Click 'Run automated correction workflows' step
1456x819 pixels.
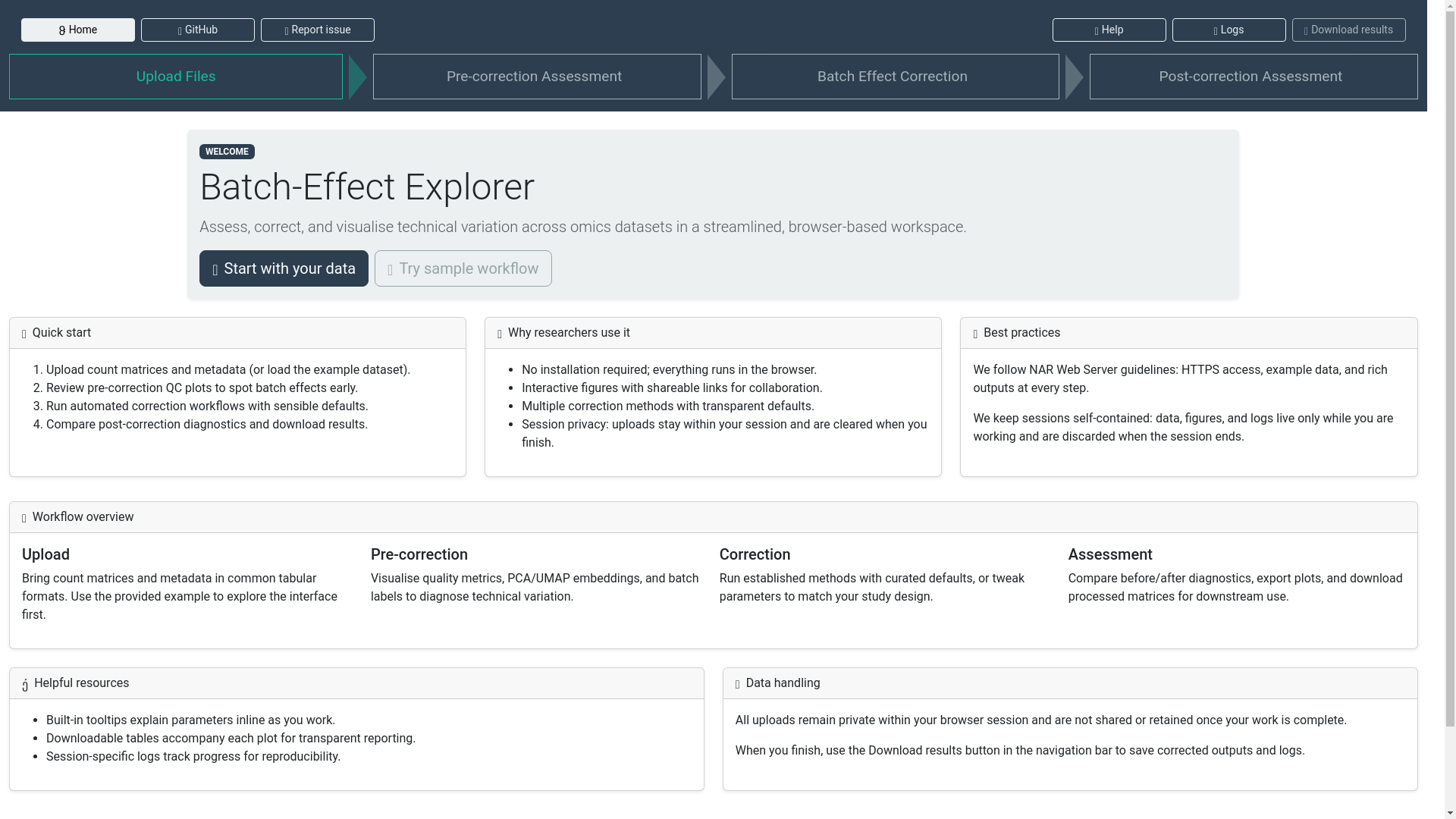click(207, 406)
